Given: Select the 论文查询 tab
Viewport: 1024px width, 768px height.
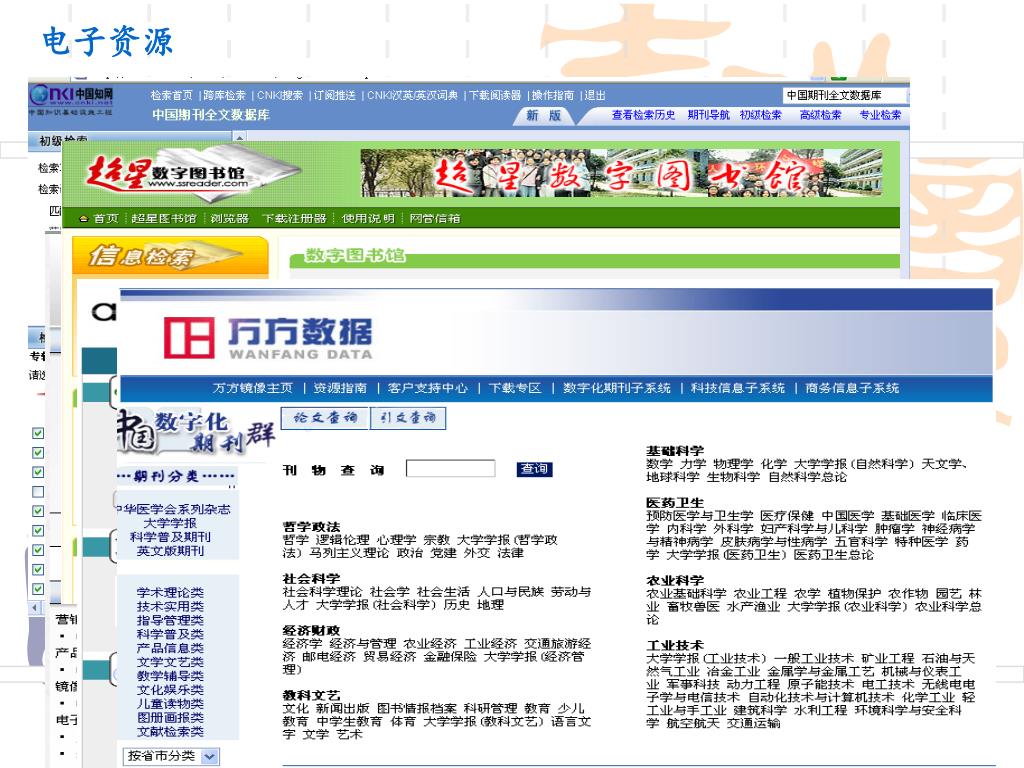Looking at the screenshot, I should point(325,418).
